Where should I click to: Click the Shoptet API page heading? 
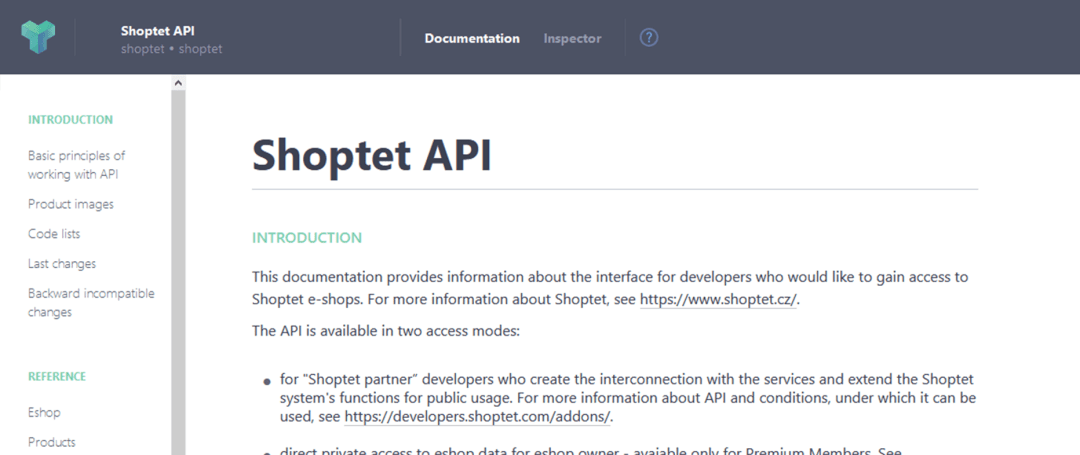[x=372, y=156]
